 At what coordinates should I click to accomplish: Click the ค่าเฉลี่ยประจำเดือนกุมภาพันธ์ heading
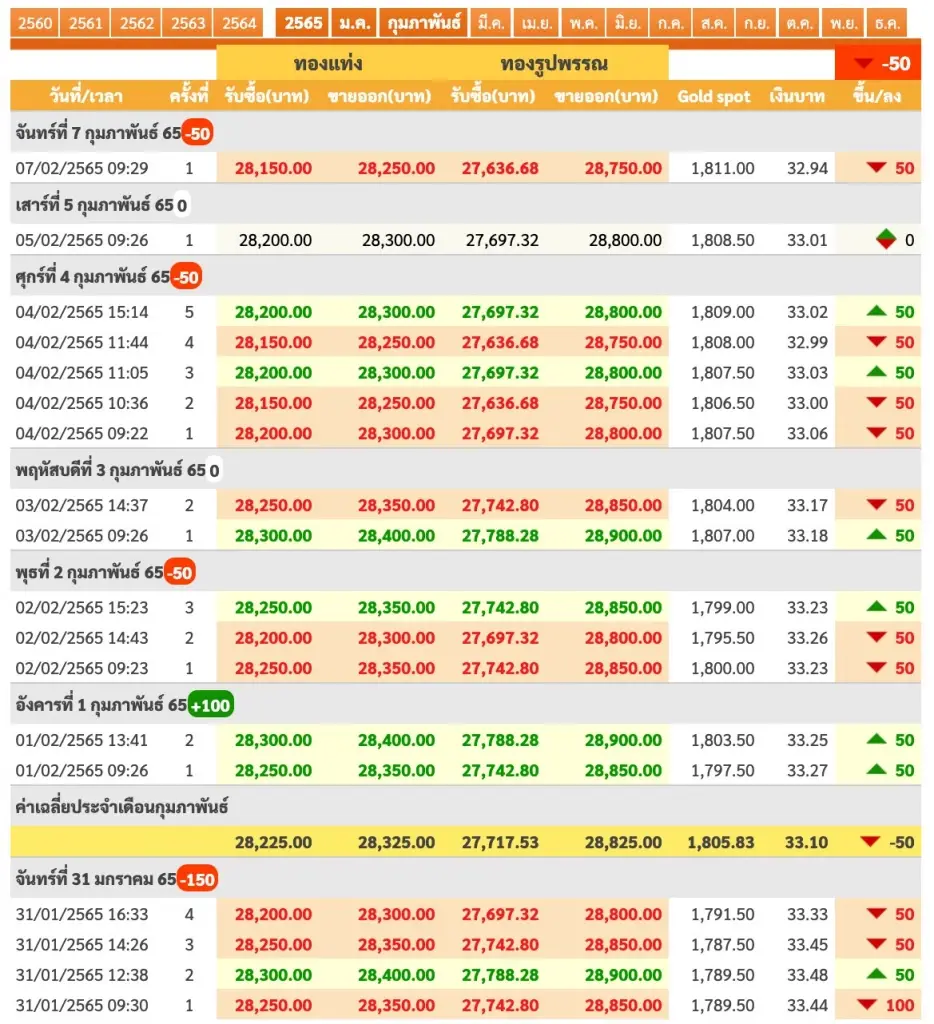click(122, 807)
